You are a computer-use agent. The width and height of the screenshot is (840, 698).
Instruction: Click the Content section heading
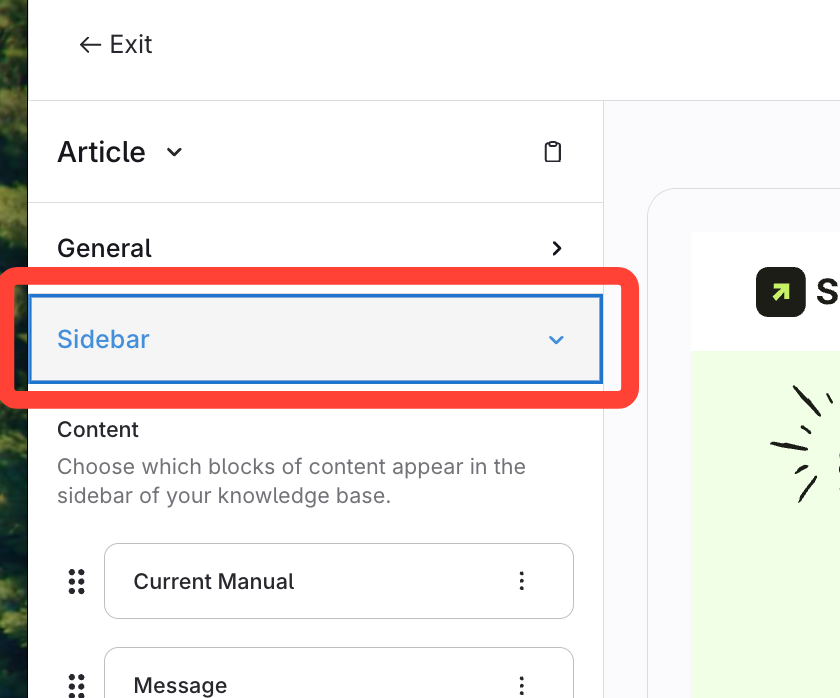(98, 430)
